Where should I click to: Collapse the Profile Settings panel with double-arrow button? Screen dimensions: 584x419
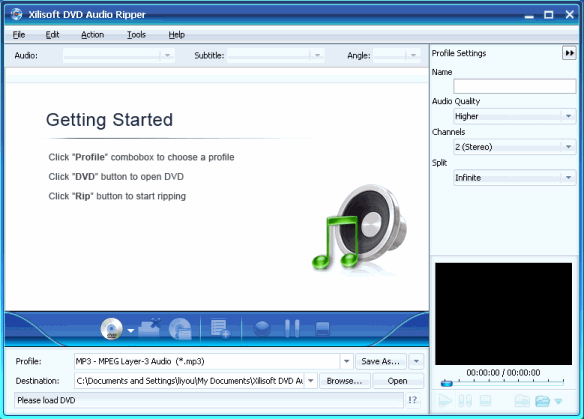(x=569, y=53)
